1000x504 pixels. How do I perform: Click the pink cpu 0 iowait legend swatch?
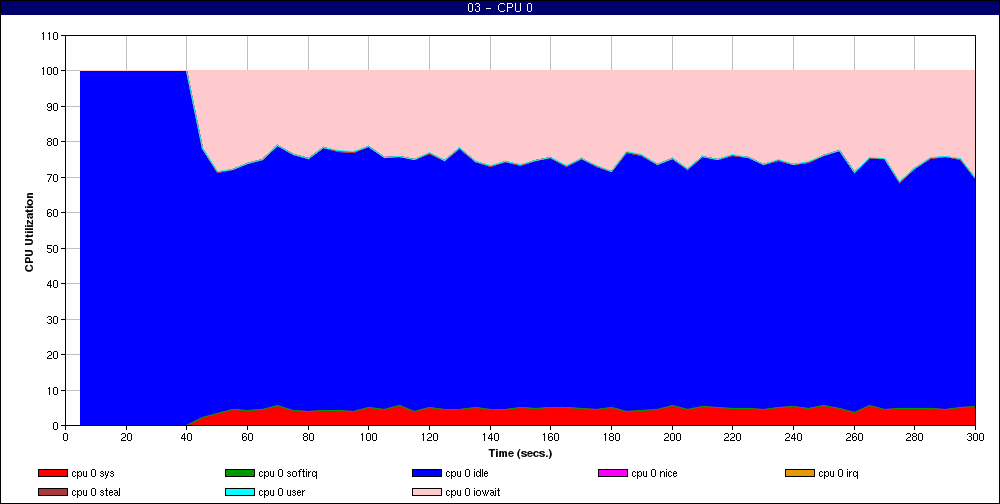tap(427, 493)
